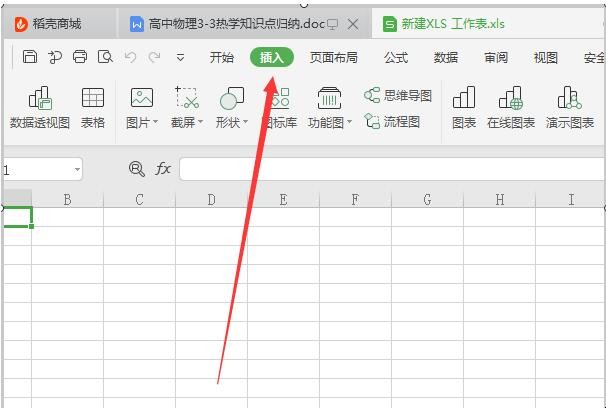606x408 pixels.
Task: Open the 开始 ribbon tab
Action: coord(222,58)
